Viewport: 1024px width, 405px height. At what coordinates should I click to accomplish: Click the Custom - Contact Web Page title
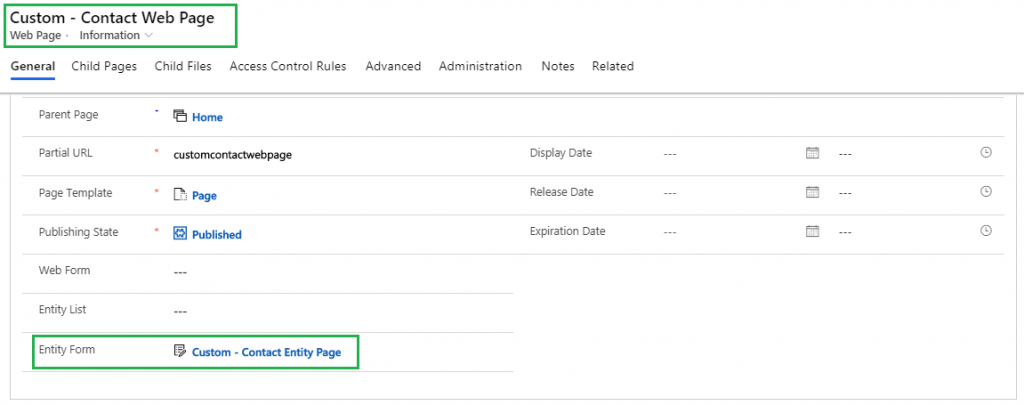tap(112, 18)
